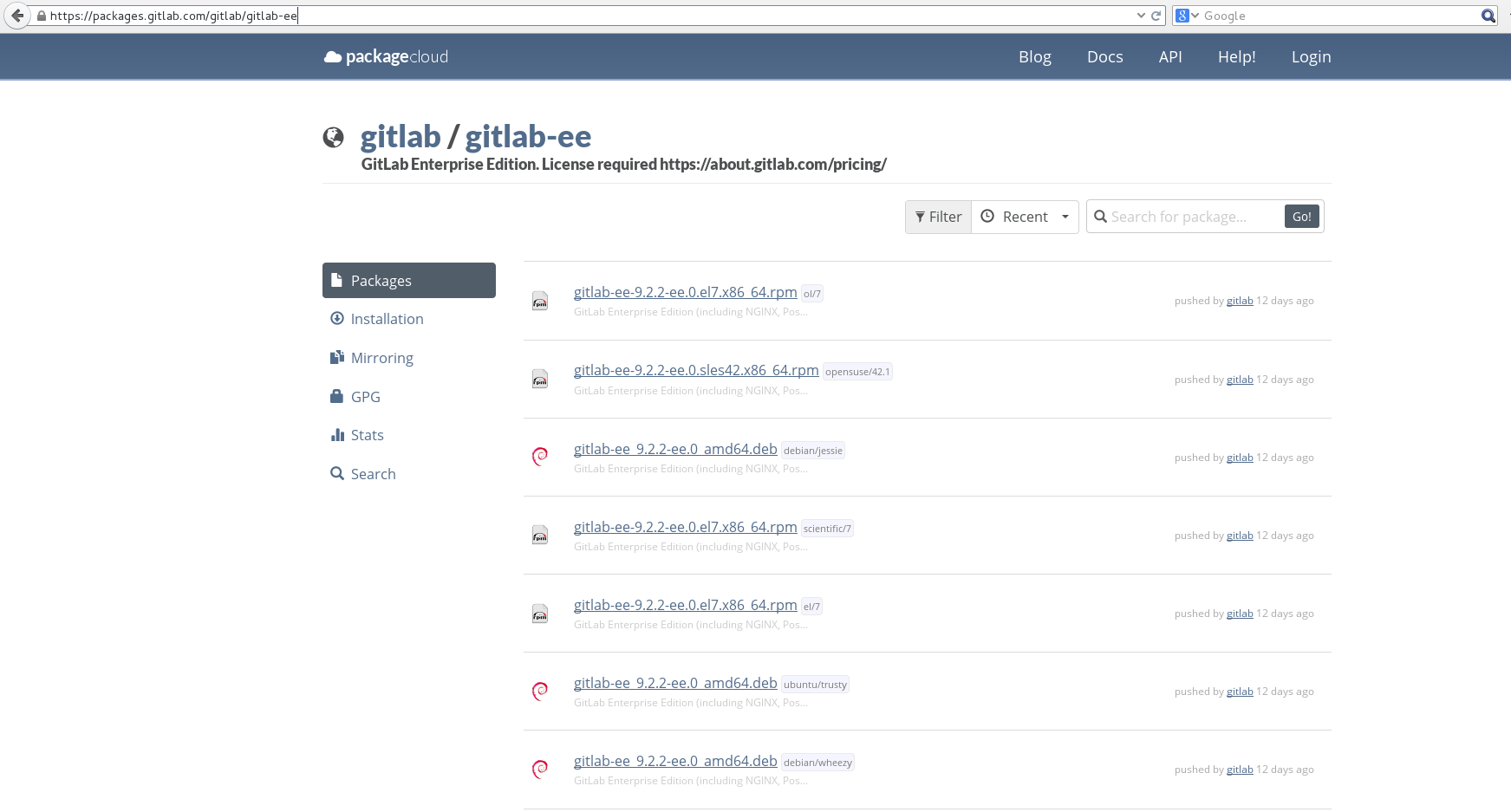Click rpm icon of el/7 package

click(539, 614)
